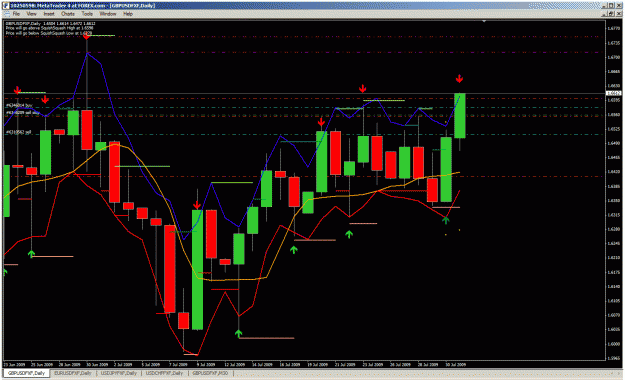Switch to the GBPUSDFXF,Daily chart tab

click(27, 373)
